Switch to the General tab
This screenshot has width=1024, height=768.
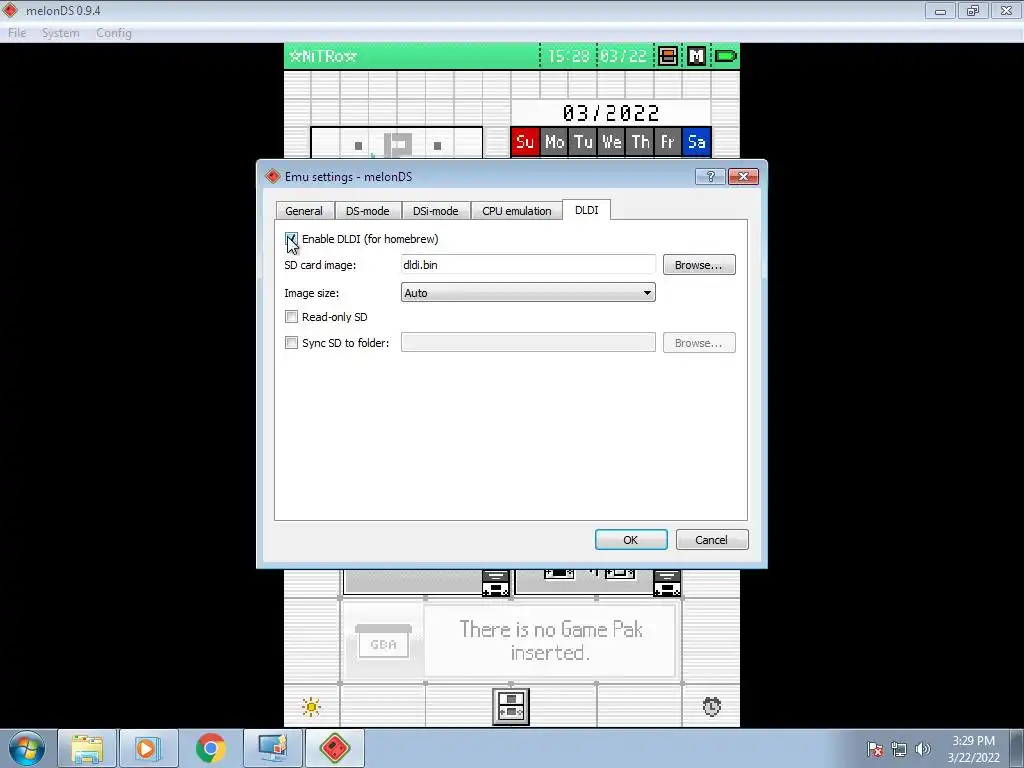click(304, 211)
